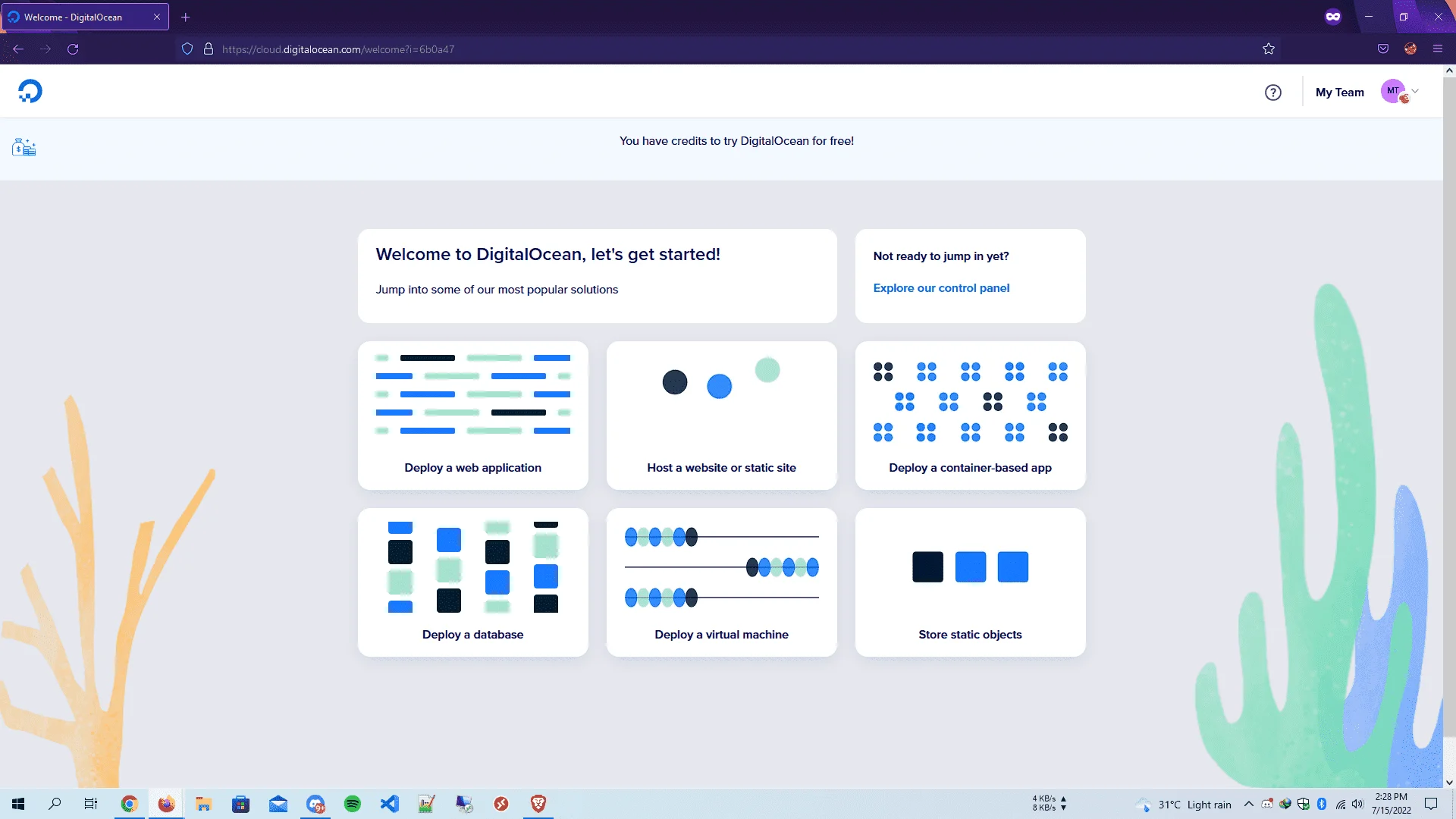Image resolution: width=1456 pixels, height=819 pixels.
Task: Click the credits money-bag icon in banner
Action: pos(24,147)
